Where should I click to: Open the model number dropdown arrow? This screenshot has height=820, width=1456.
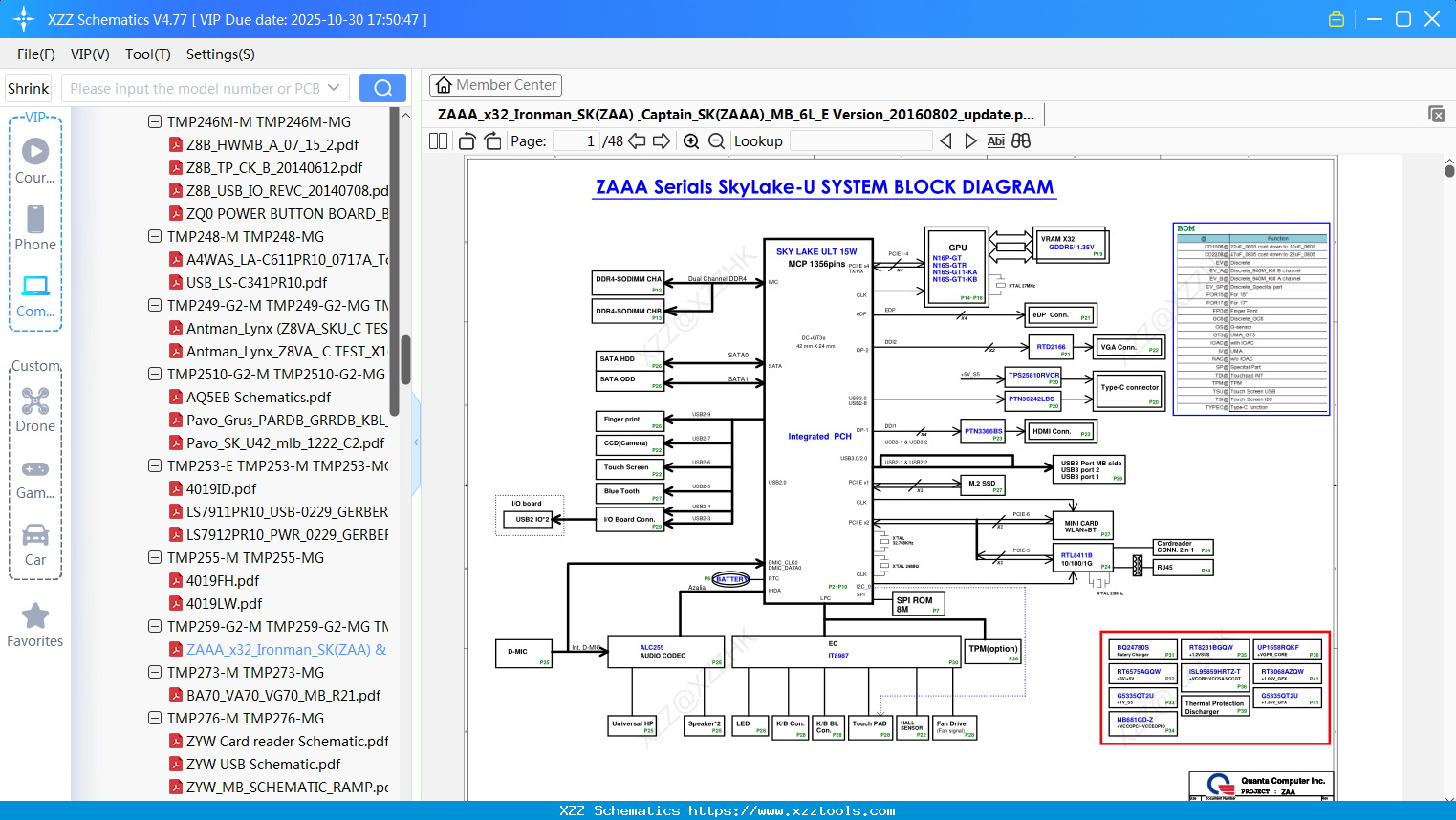334,88
